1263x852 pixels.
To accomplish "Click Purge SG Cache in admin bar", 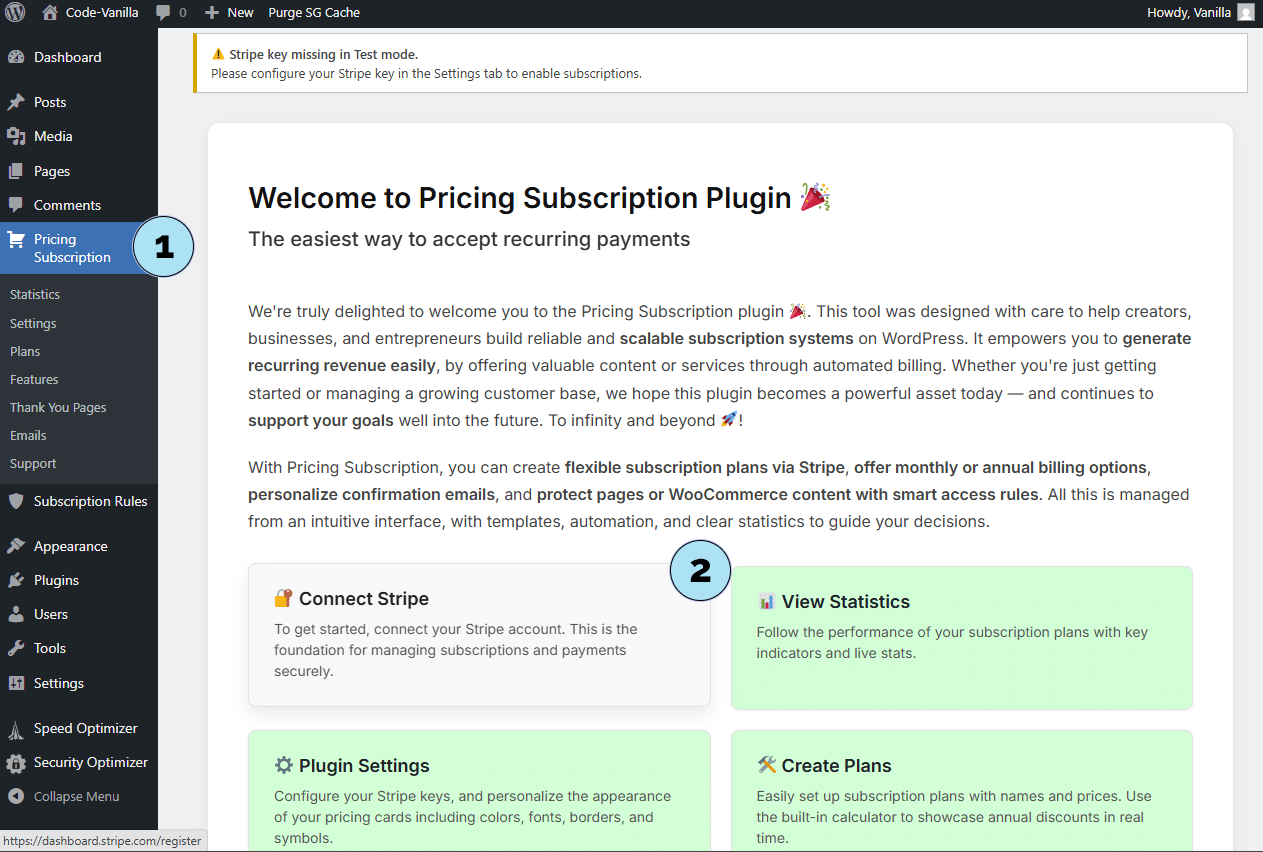I will 314,13.
